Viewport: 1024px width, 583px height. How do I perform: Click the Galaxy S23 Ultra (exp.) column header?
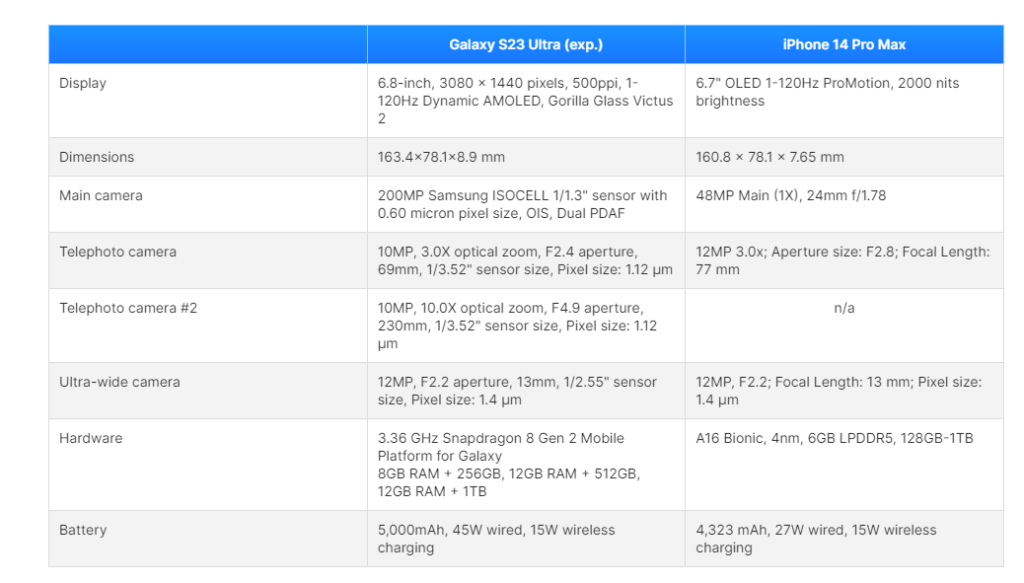525,45
